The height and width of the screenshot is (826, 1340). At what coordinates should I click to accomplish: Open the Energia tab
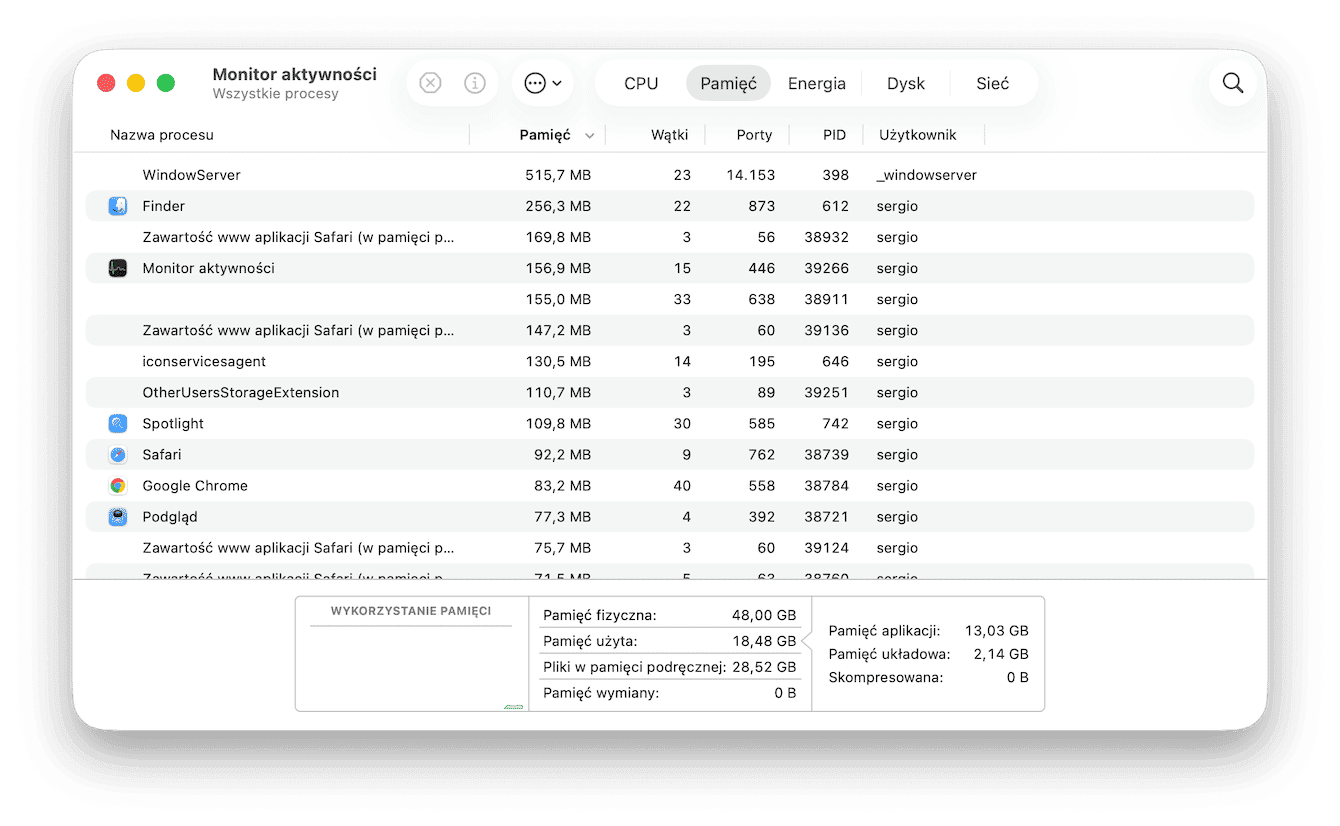(817, 83)
